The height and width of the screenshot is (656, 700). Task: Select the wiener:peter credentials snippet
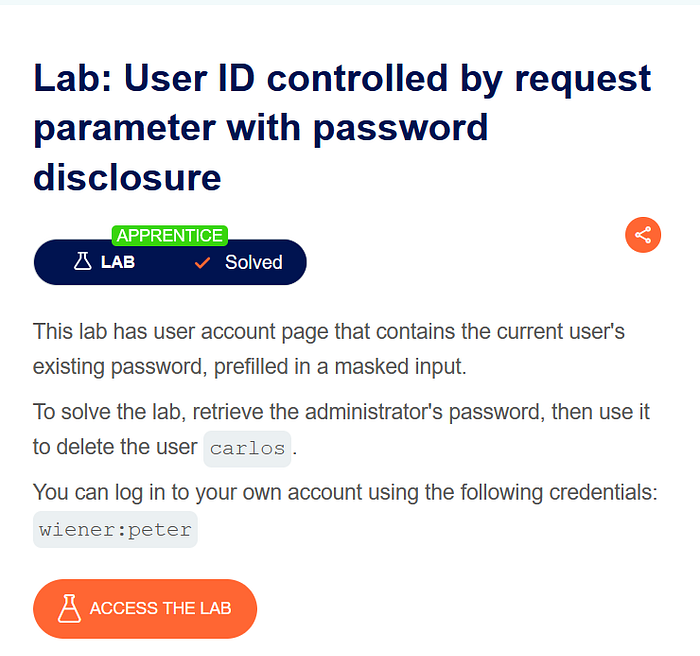[115, 530]
